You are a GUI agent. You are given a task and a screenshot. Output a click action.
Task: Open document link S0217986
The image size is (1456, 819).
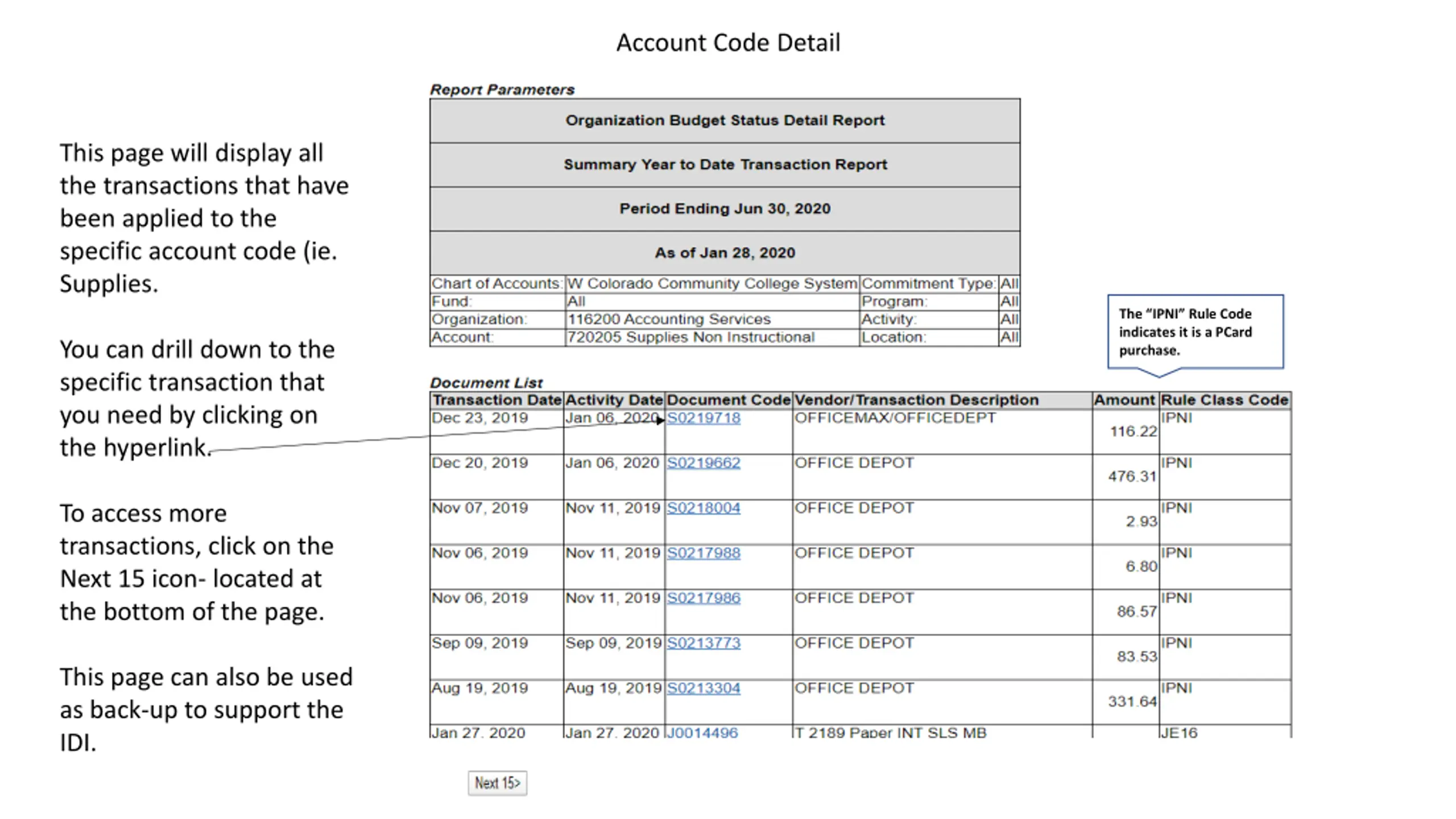pyautogui.click(x=703, y=598)
